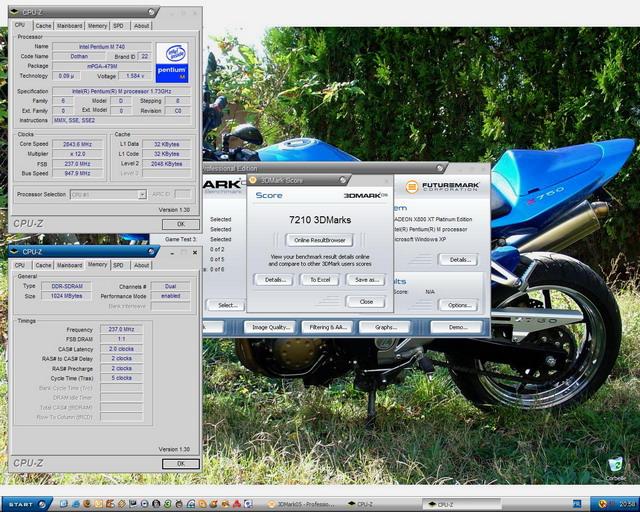The image size is (640, 512).
Task: Click Save as... in score dialog
Action: [x=366, y=280]
